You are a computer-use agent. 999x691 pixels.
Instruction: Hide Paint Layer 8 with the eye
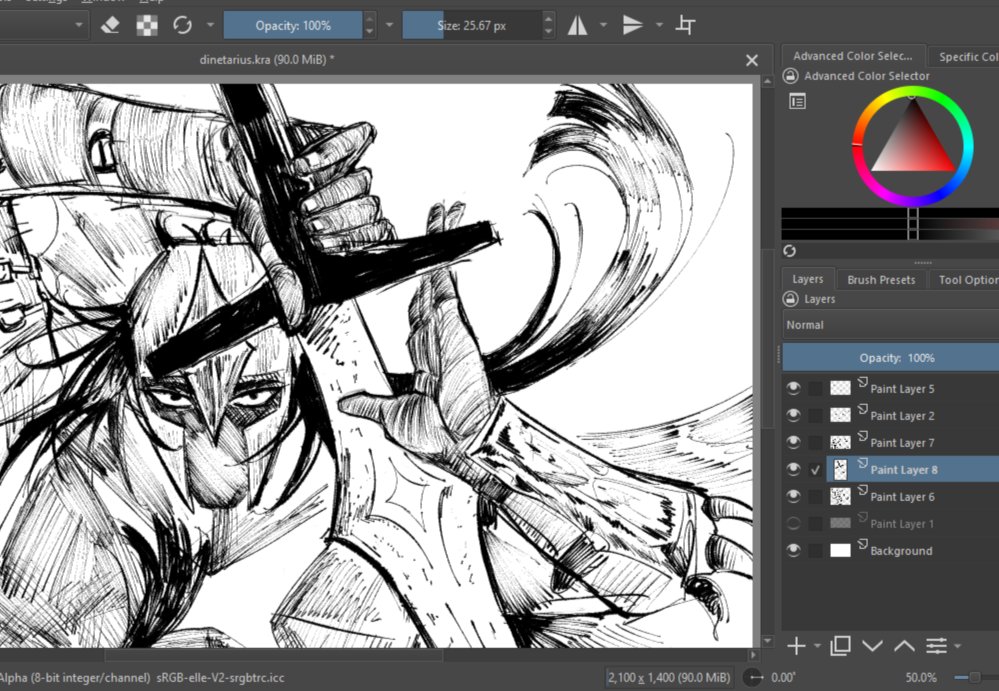coord(793,469)
